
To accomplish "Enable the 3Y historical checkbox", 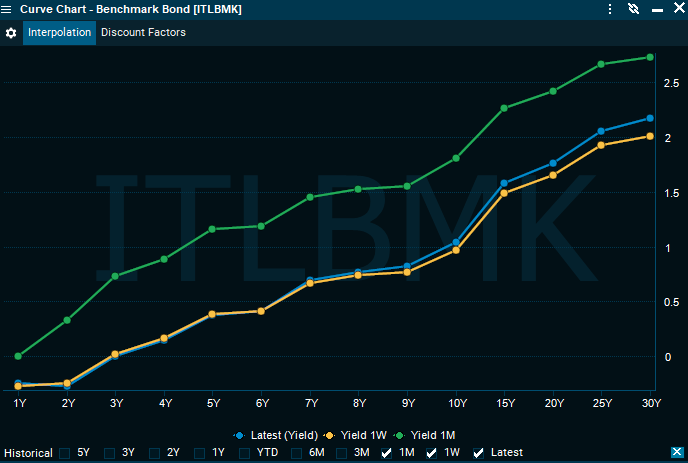I will click(110, 453).
